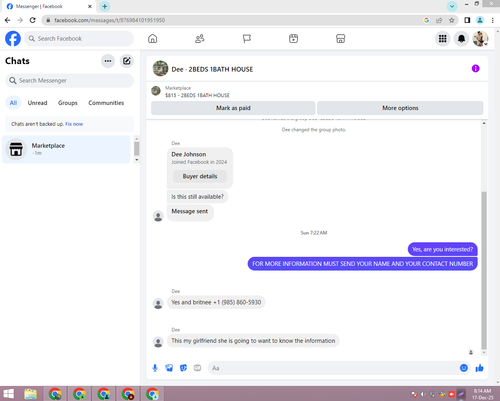500x401 pixels.
Task: Click the message text field Aa
Action: click(333, 368)
